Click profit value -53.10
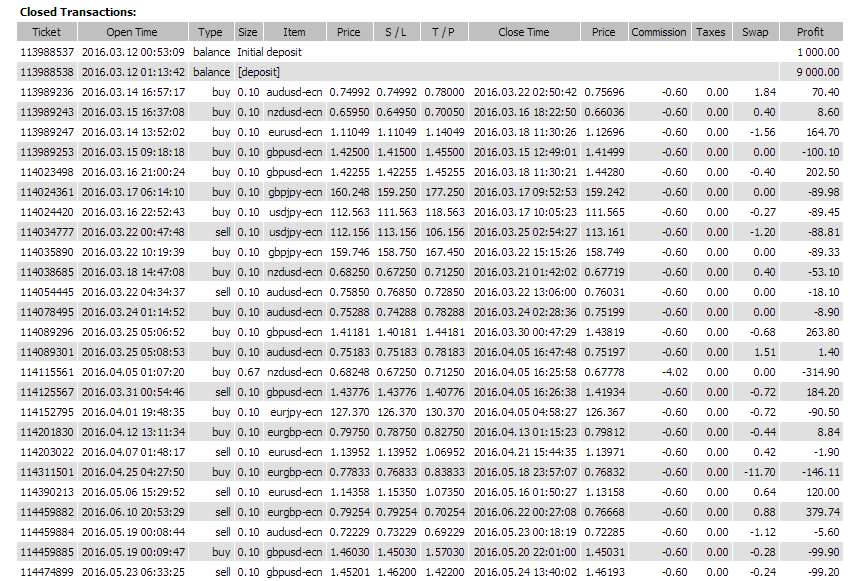Viewport: 862px width, 581px height. click(x=824, y=272)
